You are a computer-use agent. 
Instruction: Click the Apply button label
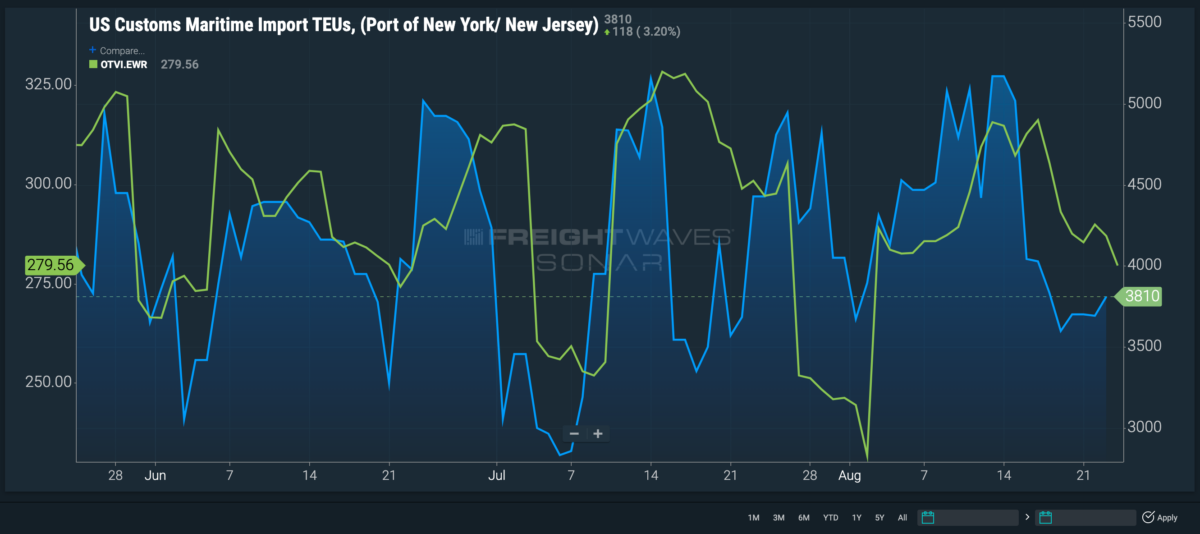click(1167, 517)
